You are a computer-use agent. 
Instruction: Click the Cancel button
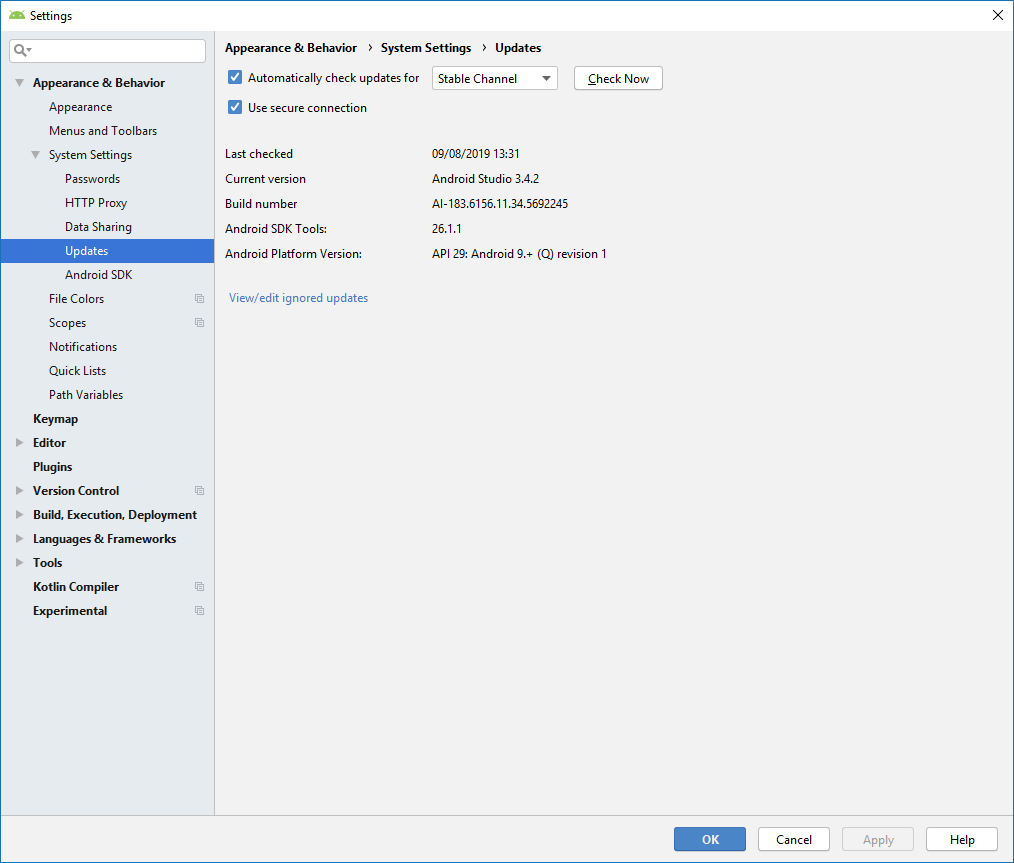tap(793, 839)
